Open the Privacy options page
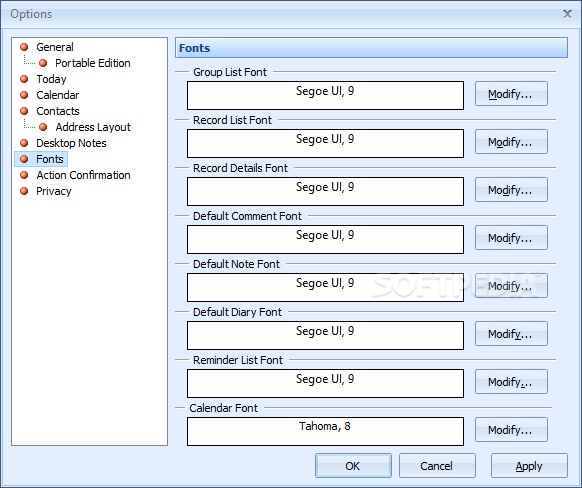582x488 pixels. pos(53,191)
